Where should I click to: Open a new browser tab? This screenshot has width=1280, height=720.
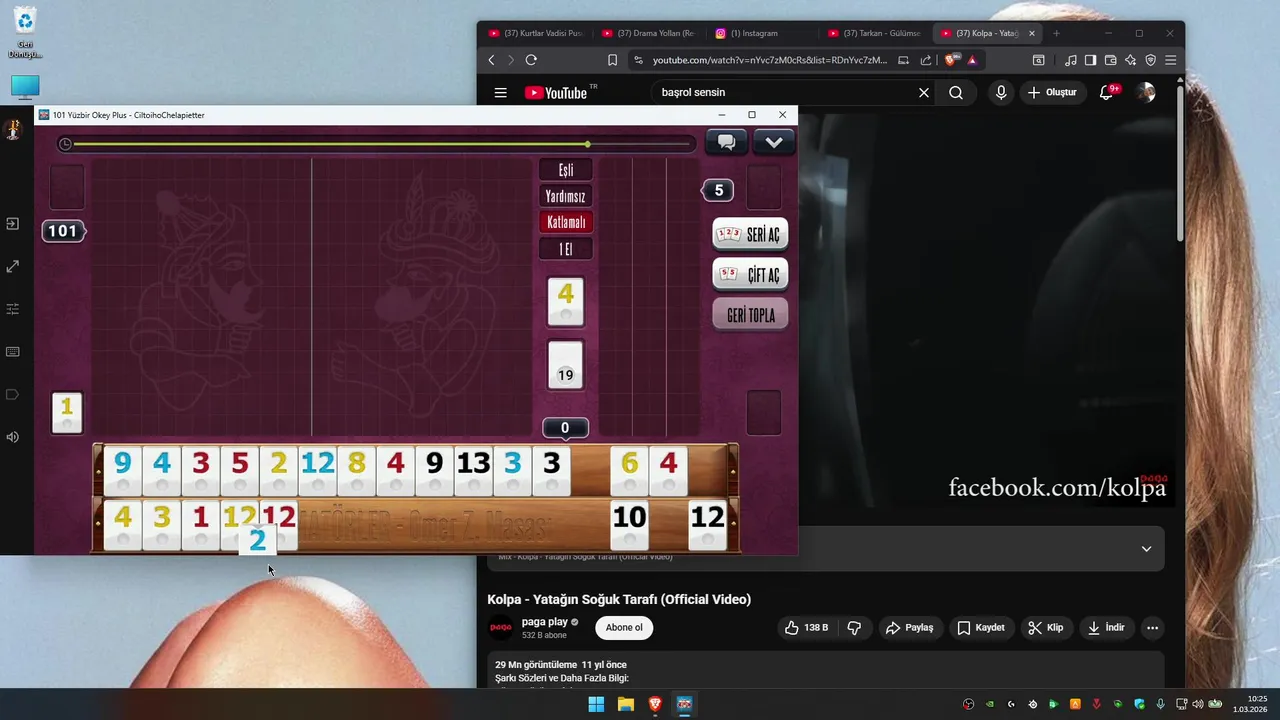(x=1056, y=33)
